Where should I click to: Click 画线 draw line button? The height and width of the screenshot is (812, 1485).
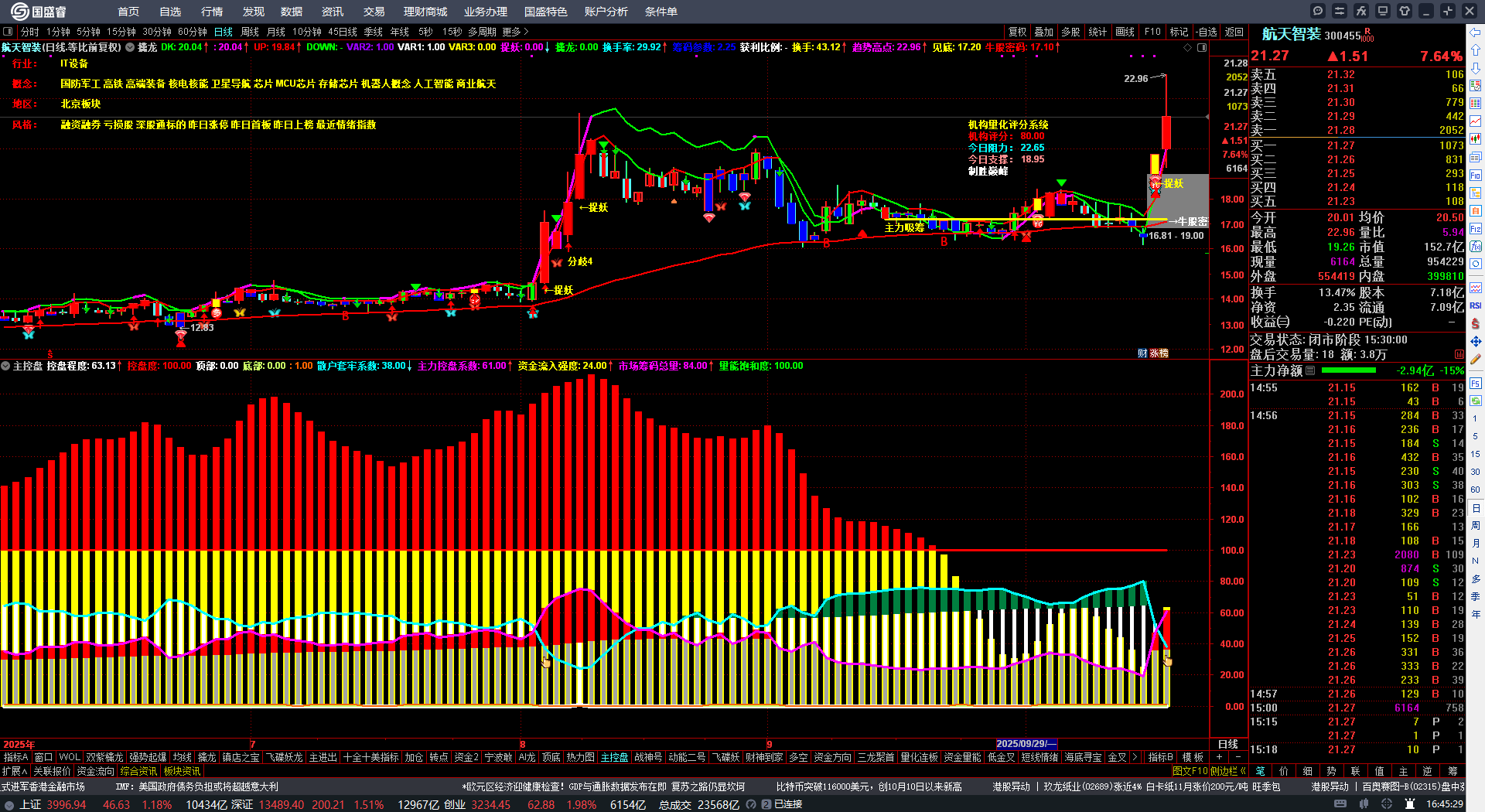click(1125, 32)
